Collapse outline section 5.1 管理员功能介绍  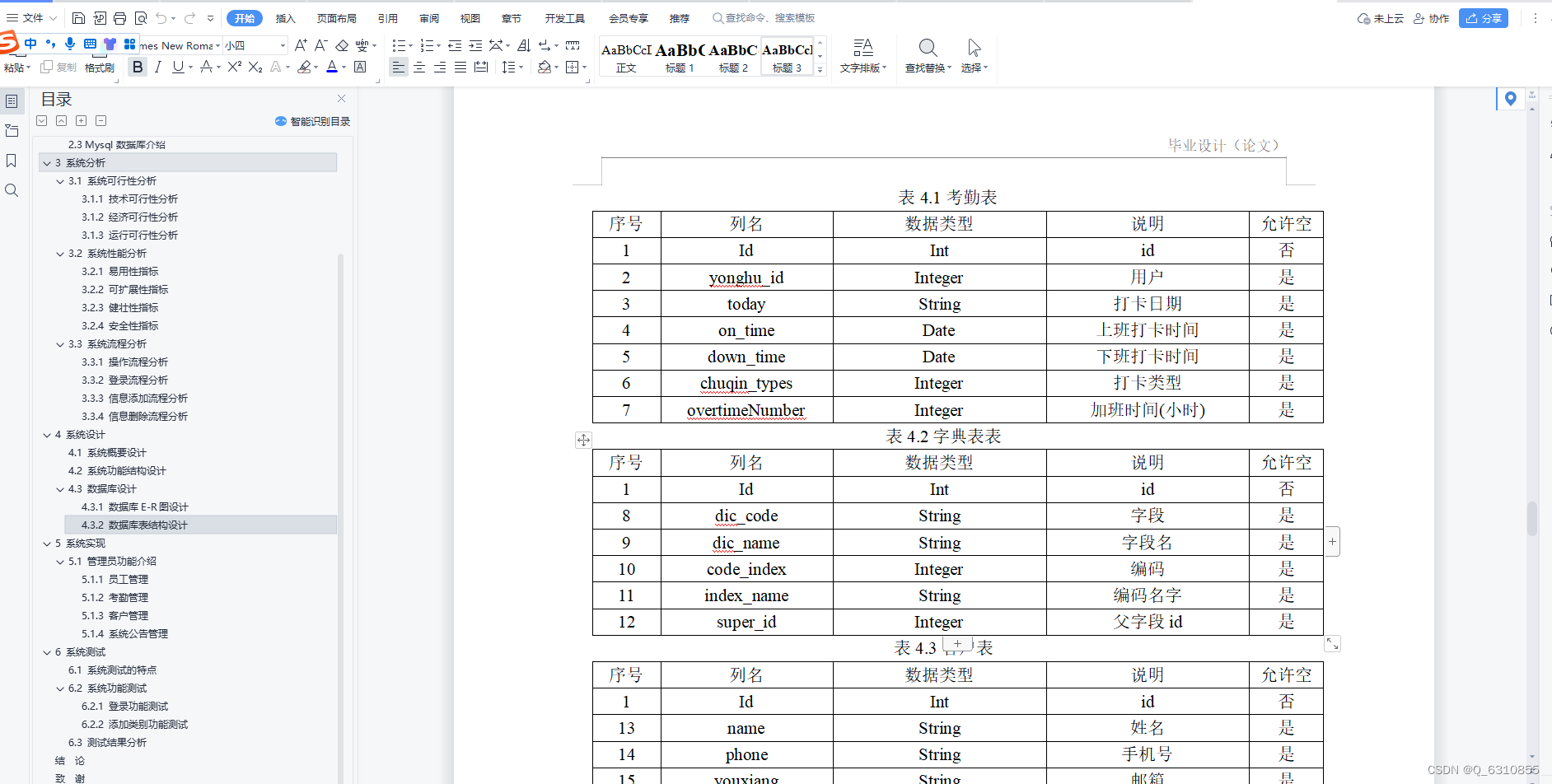[x=60, y=562]
